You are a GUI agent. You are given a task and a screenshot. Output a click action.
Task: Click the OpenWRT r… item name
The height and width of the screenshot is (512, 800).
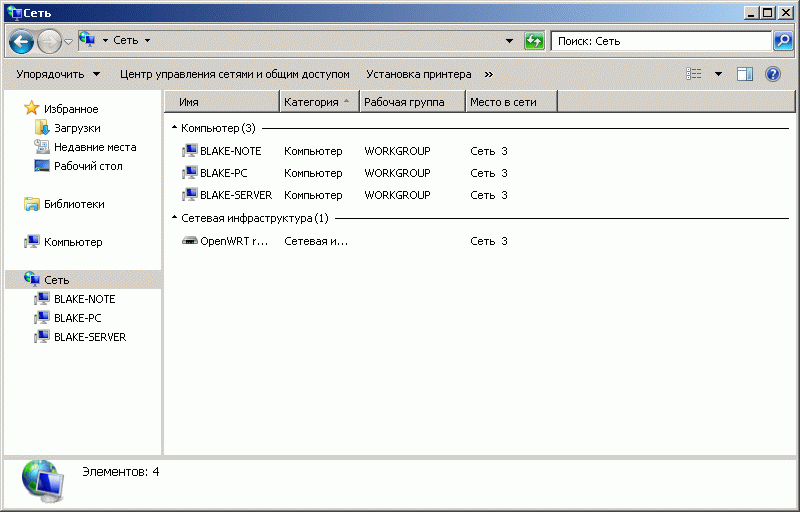click(x=234, y=241)
